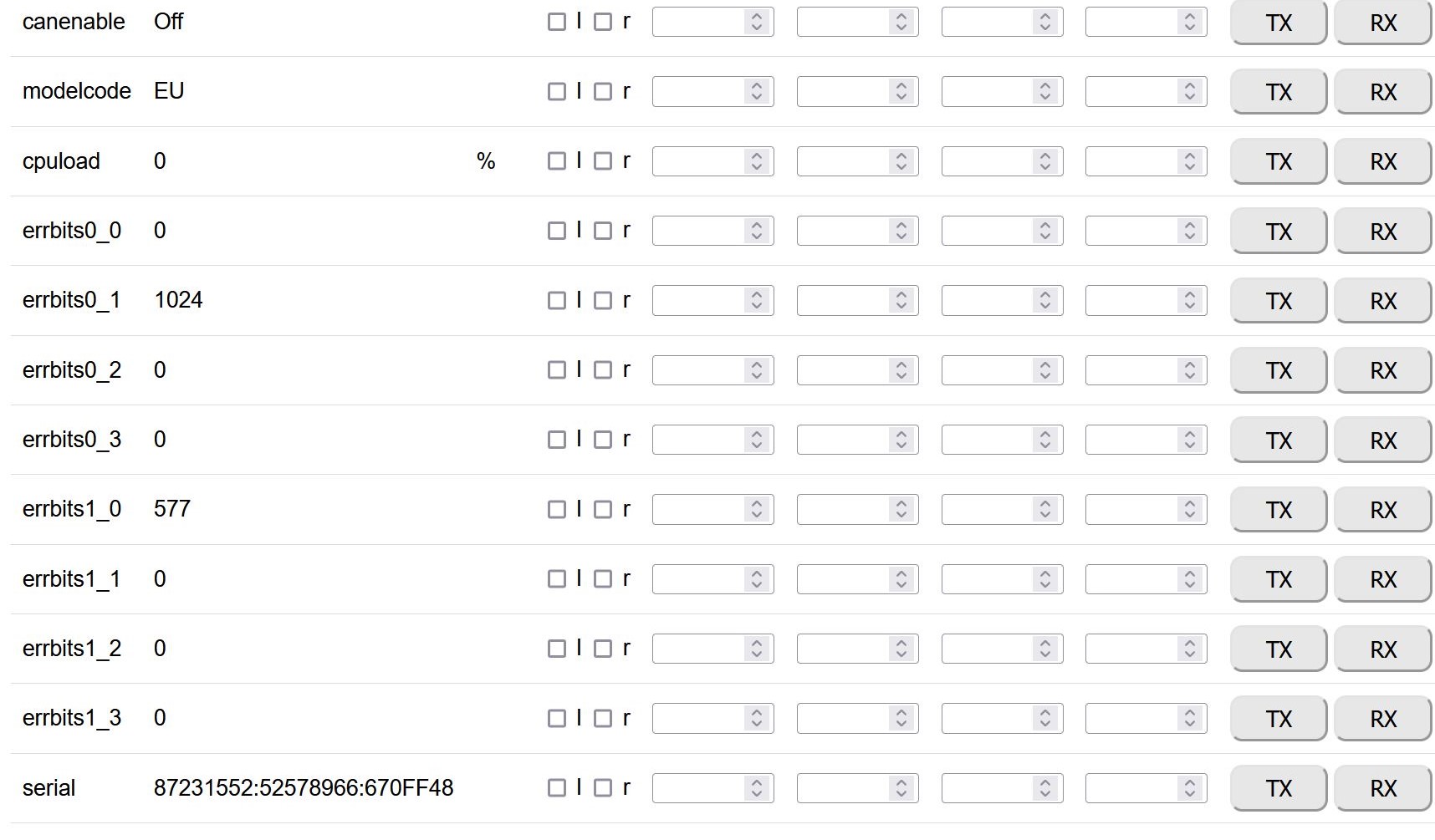1435x840 pixels.
Task: Check the 'l' checkbox for errbits1_2
Action: coord(557,649)
